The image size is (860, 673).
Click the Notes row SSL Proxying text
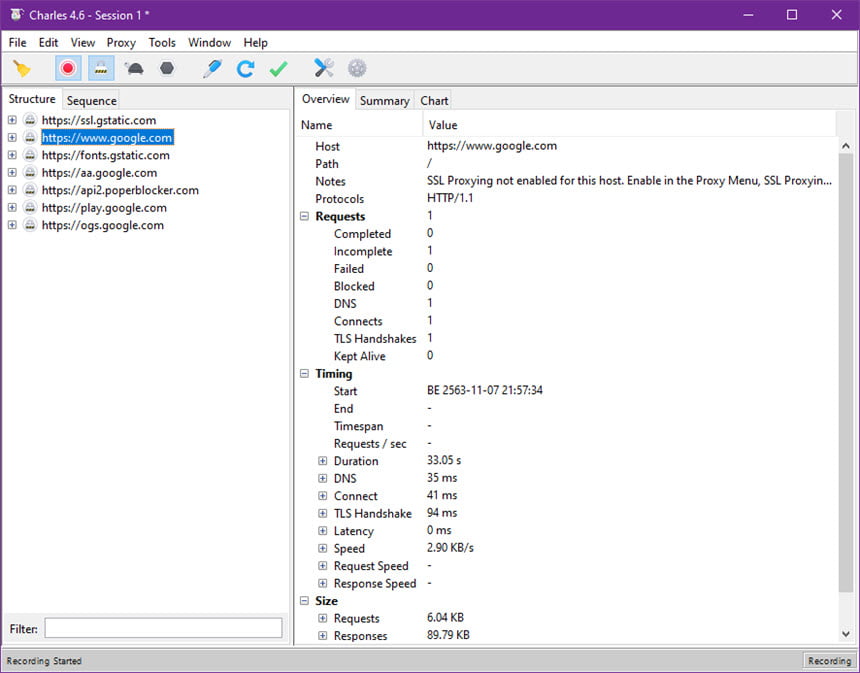click(629, 180)
